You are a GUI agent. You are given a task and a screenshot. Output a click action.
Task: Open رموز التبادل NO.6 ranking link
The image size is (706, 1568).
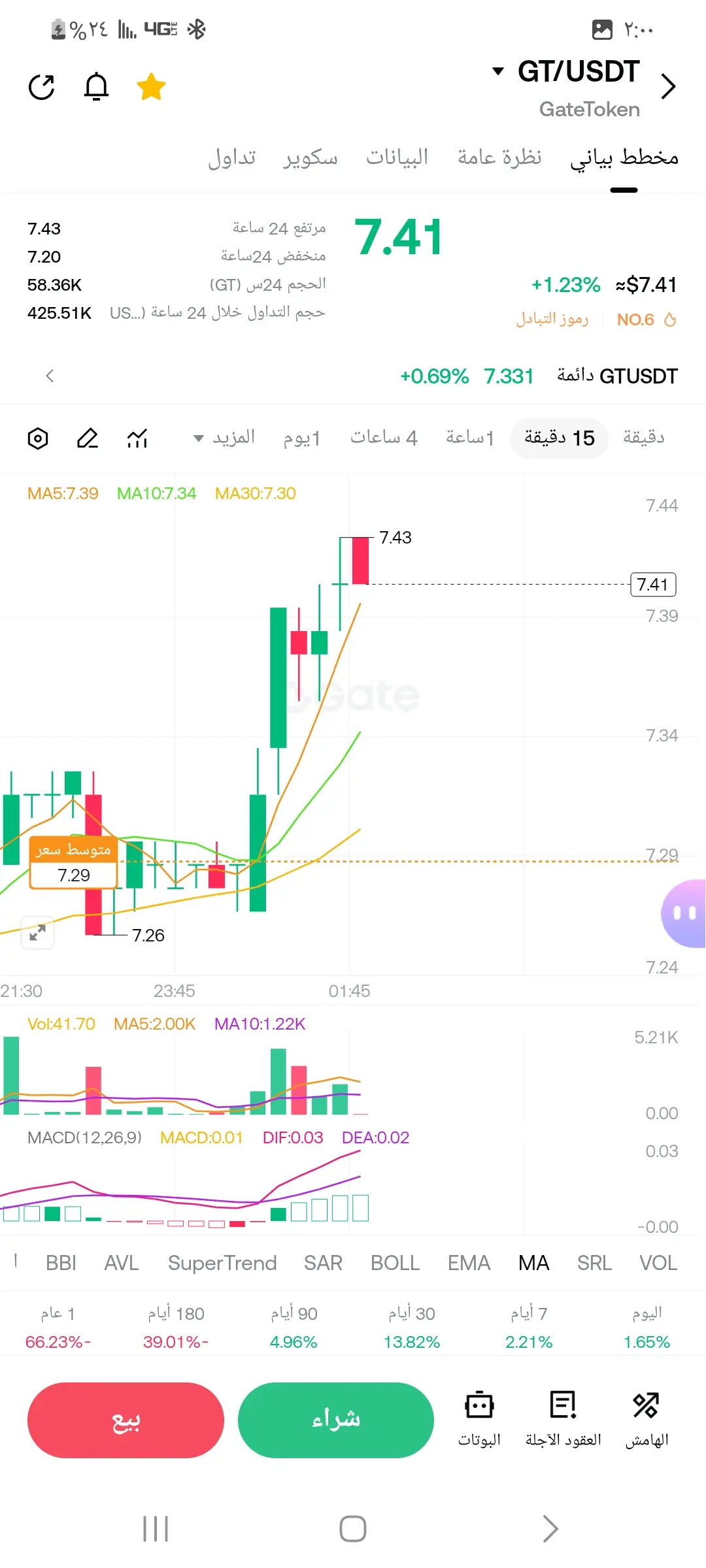tap(596, 319)
